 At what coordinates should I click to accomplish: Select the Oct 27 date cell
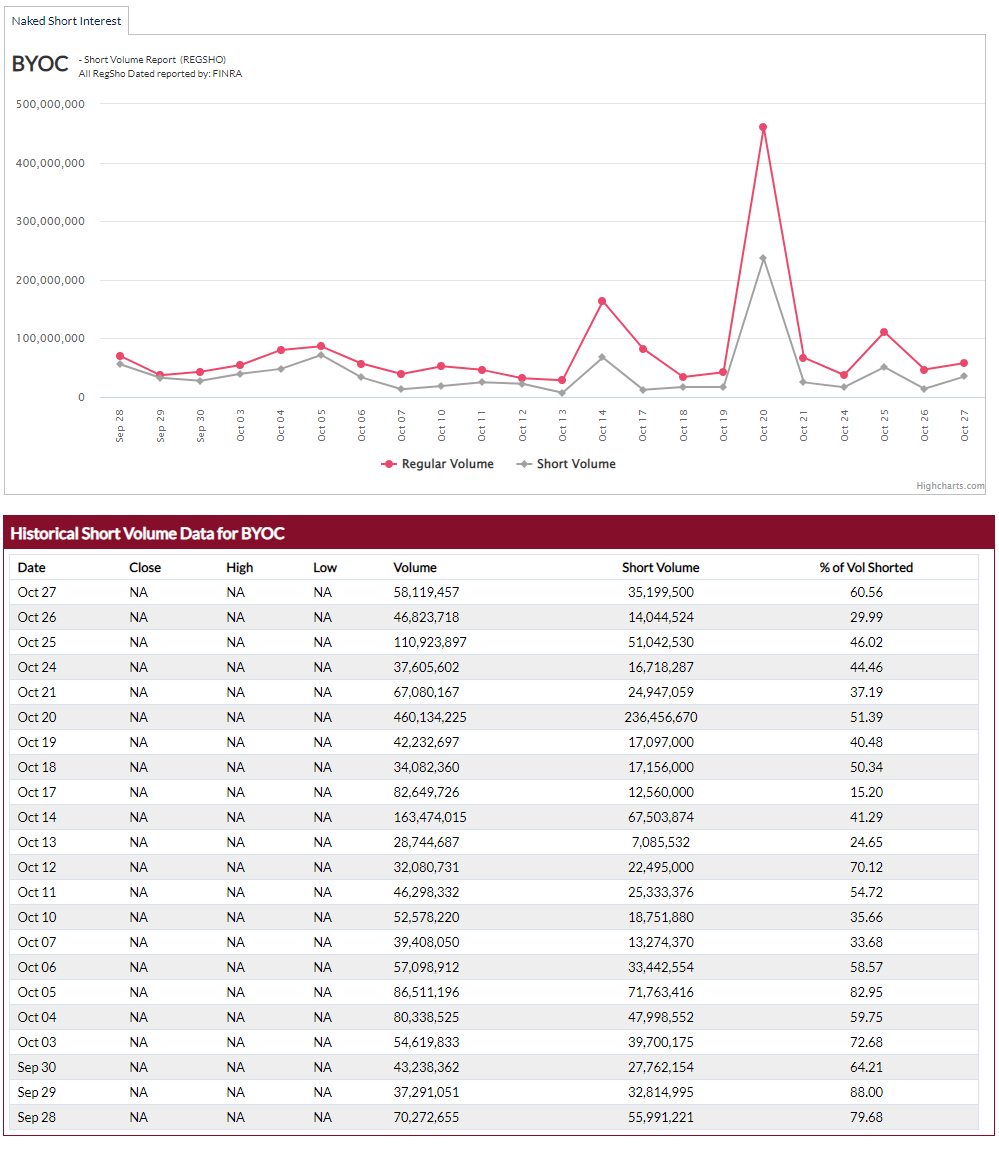(37, 592)
